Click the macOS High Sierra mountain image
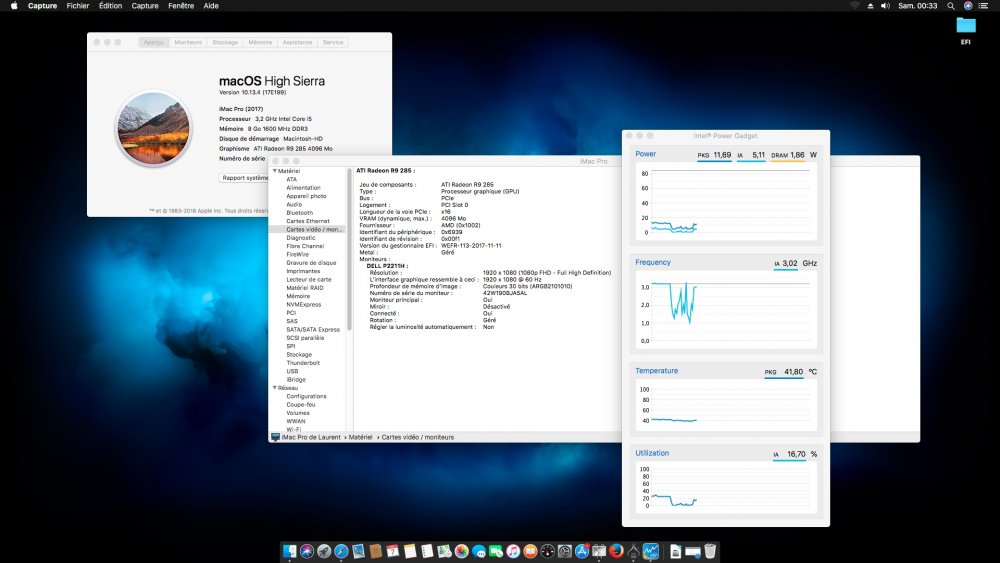 (x=153, y=128)
